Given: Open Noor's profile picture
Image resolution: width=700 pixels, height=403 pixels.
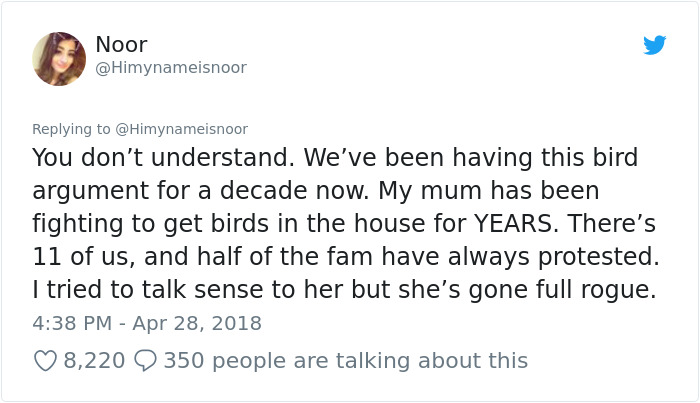Looking at the screenshot, I should pos(59,59).
